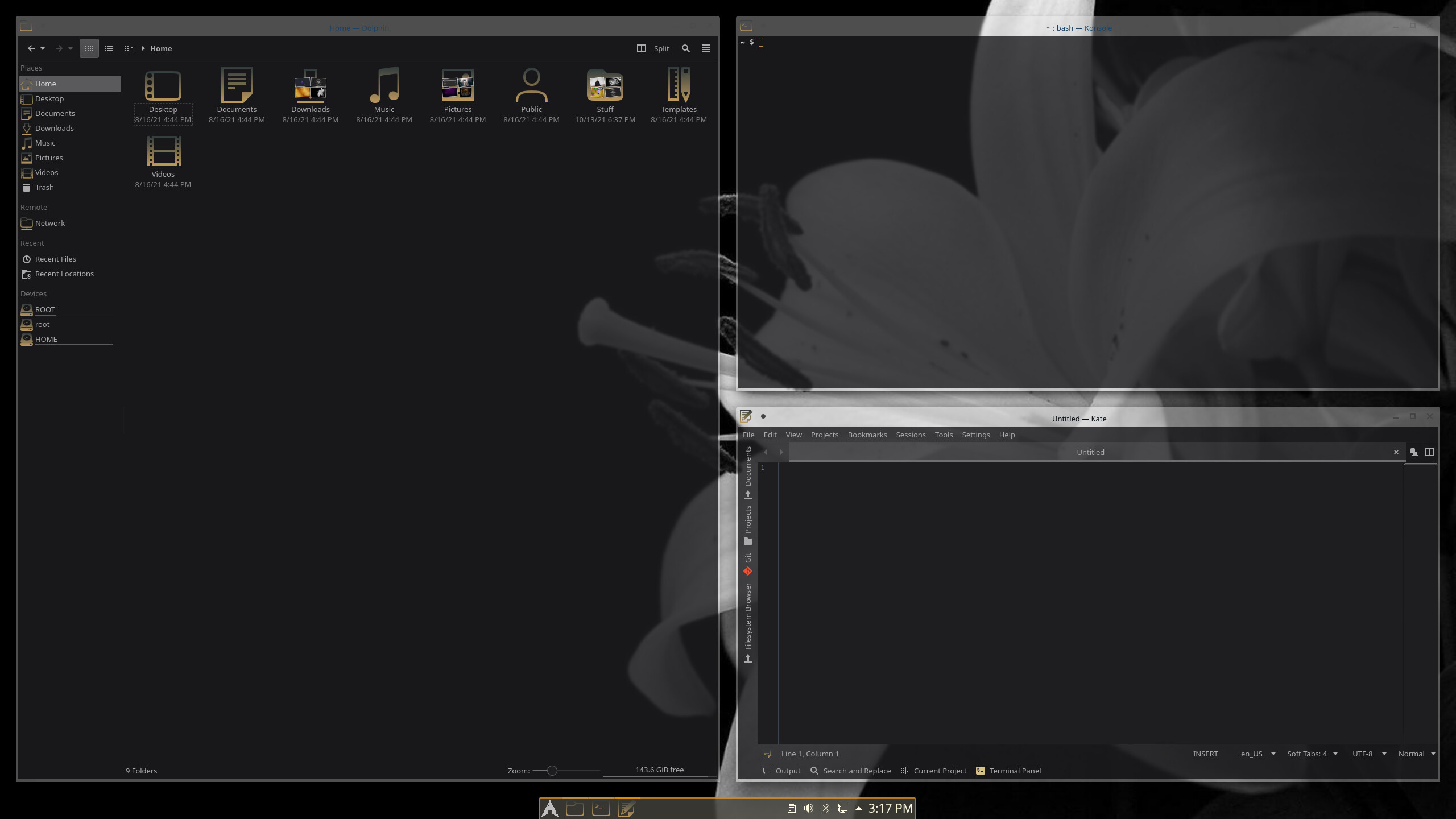Toggle Split view in Dolphin
Image resolution: width=1456 pixels, height=819 pixels.
tap(653, 48)
